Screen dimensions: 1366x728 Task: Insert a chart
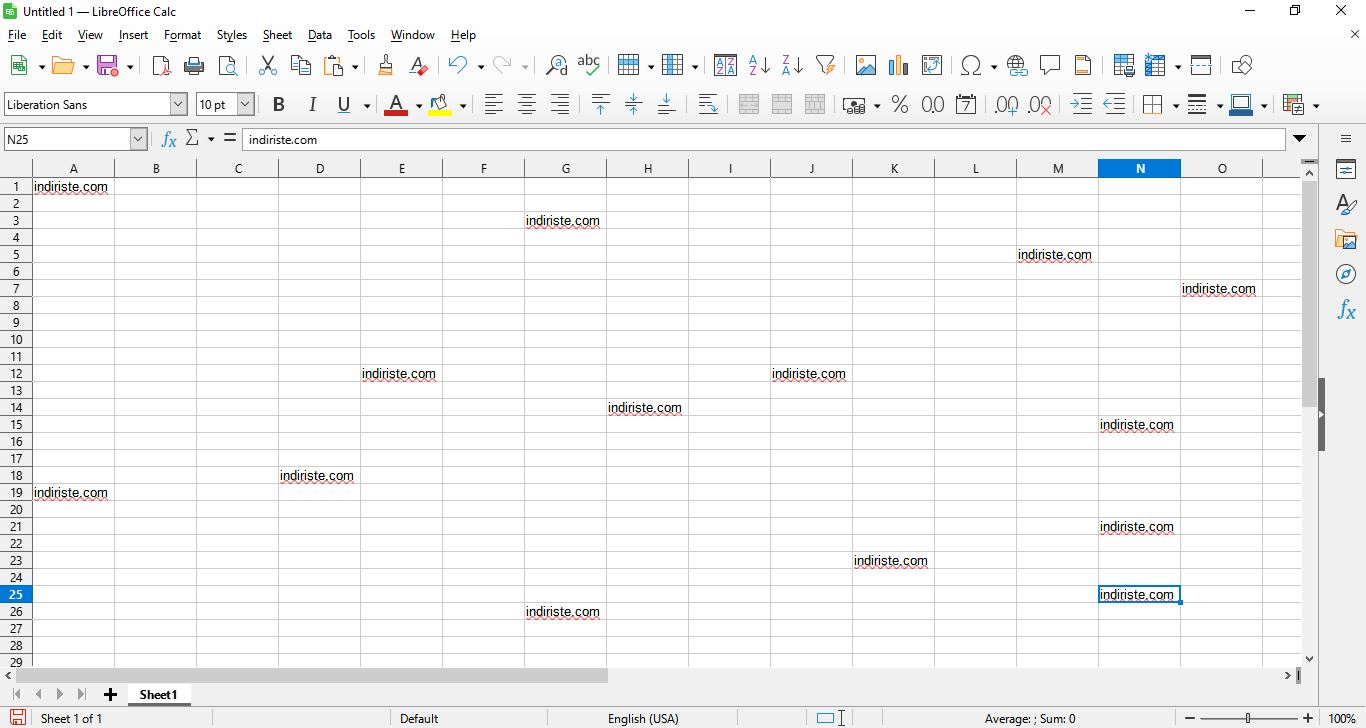point(899,66)
